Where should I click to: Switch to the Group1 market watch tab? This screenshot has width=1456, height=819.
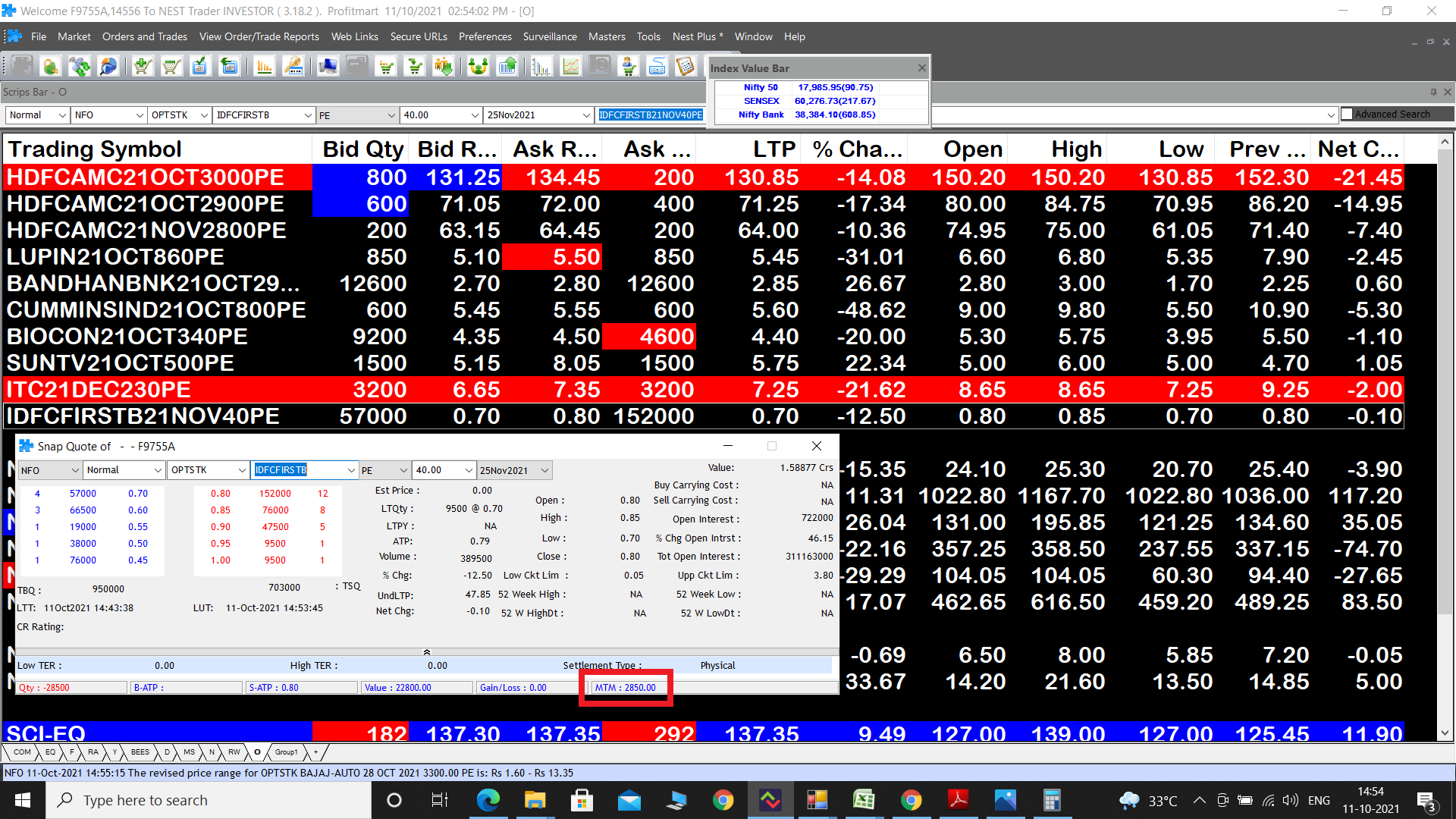286,752
